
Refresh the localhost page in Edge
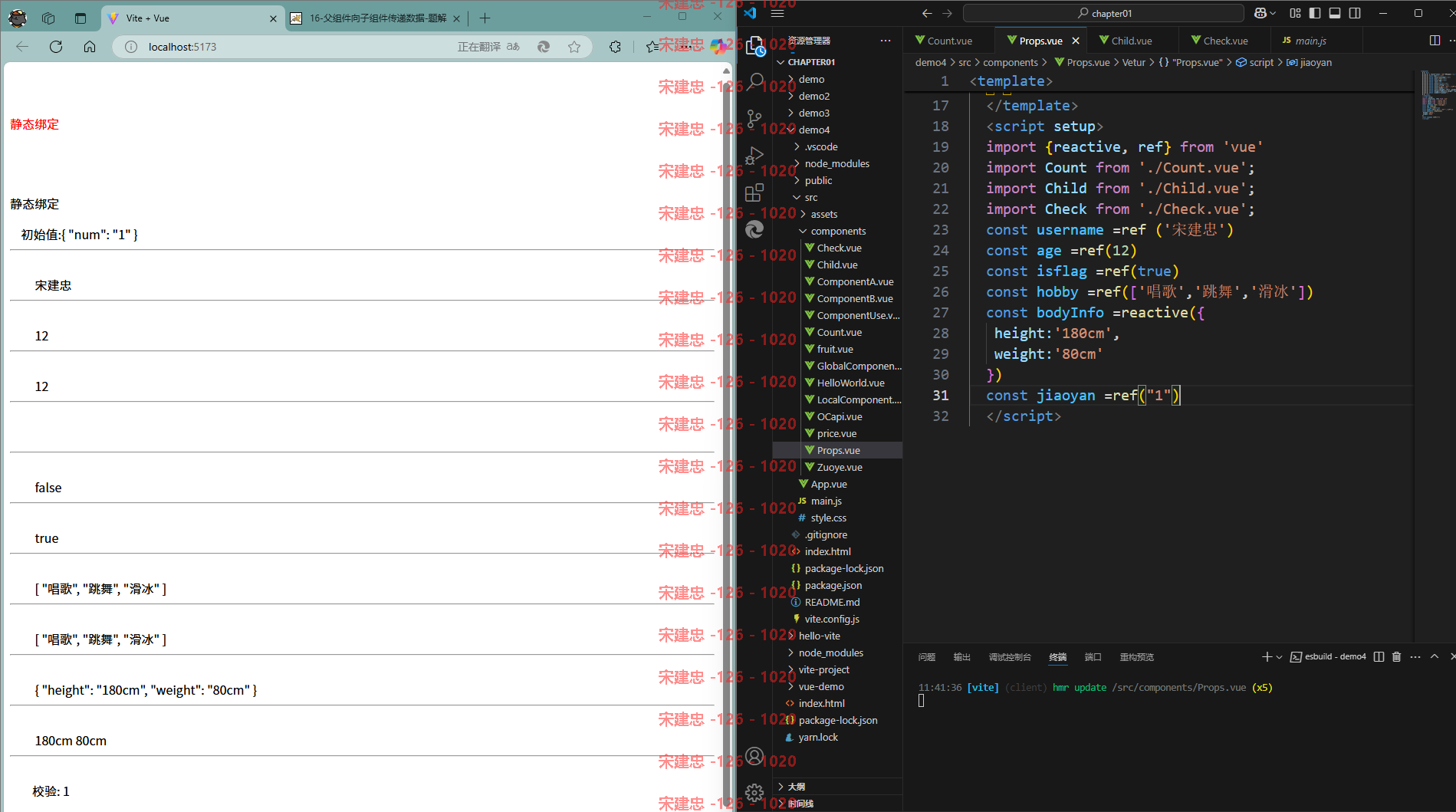point(56,47)
